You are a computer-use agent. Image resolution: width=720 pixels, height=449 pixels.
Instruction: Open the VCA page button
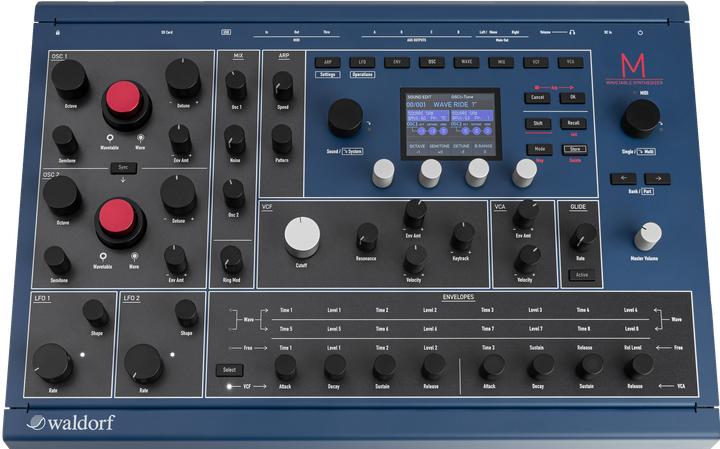(570, 62)
